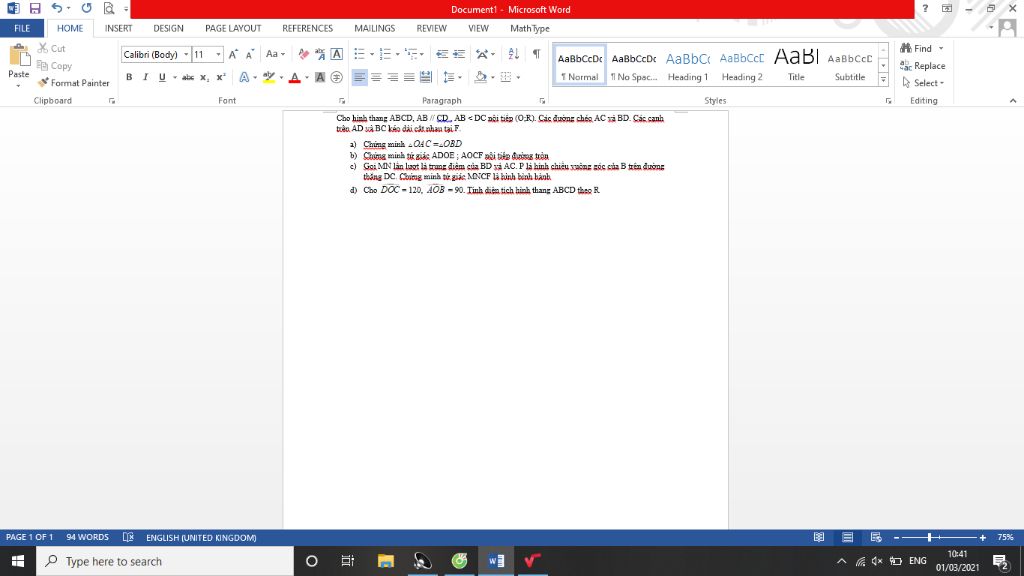Switch to the DESIGN tab
Viewport: 1024px width, 576px height.
pos(168,28)
